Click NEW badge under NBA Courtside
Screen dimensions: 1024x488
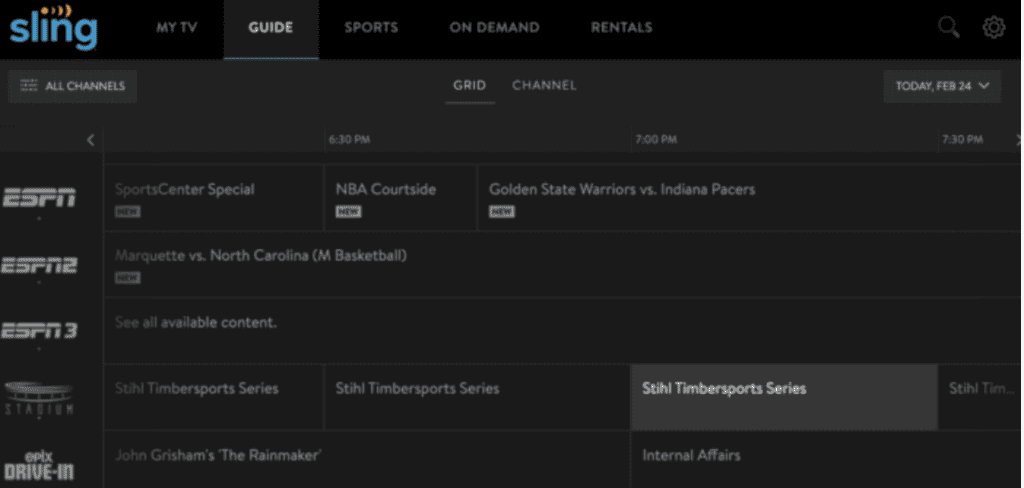(x=348, y=212)
